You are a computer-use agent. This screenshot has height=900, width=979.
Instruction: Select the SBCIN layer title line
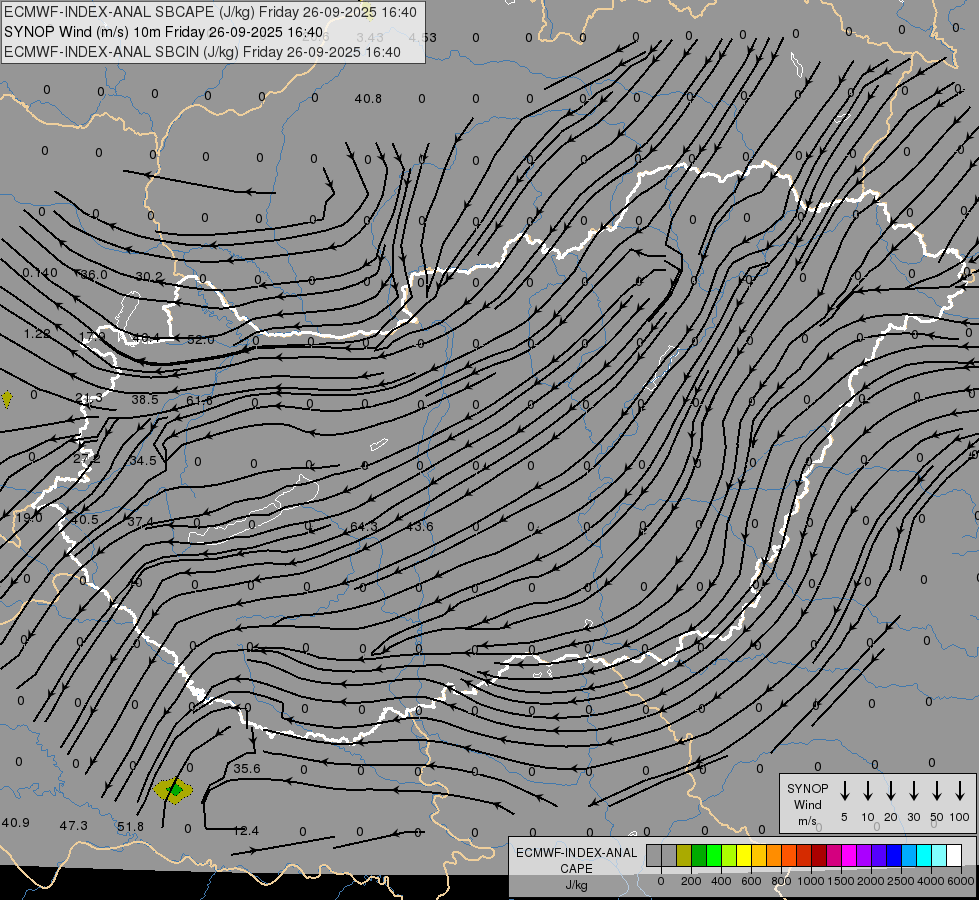click(x=202, y=52)
